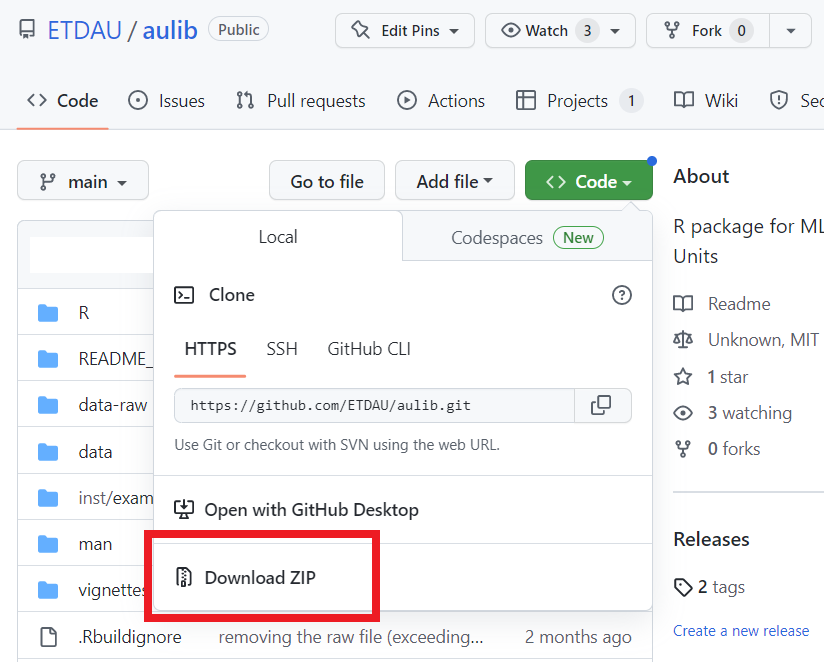This screenshot has height=662, width=824.
Task: Click the Security shield icon
Action: tap(778, 100)
